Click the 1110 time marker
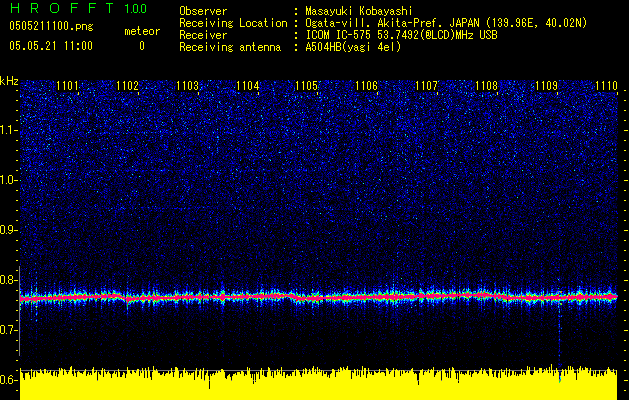 point(606,86)
